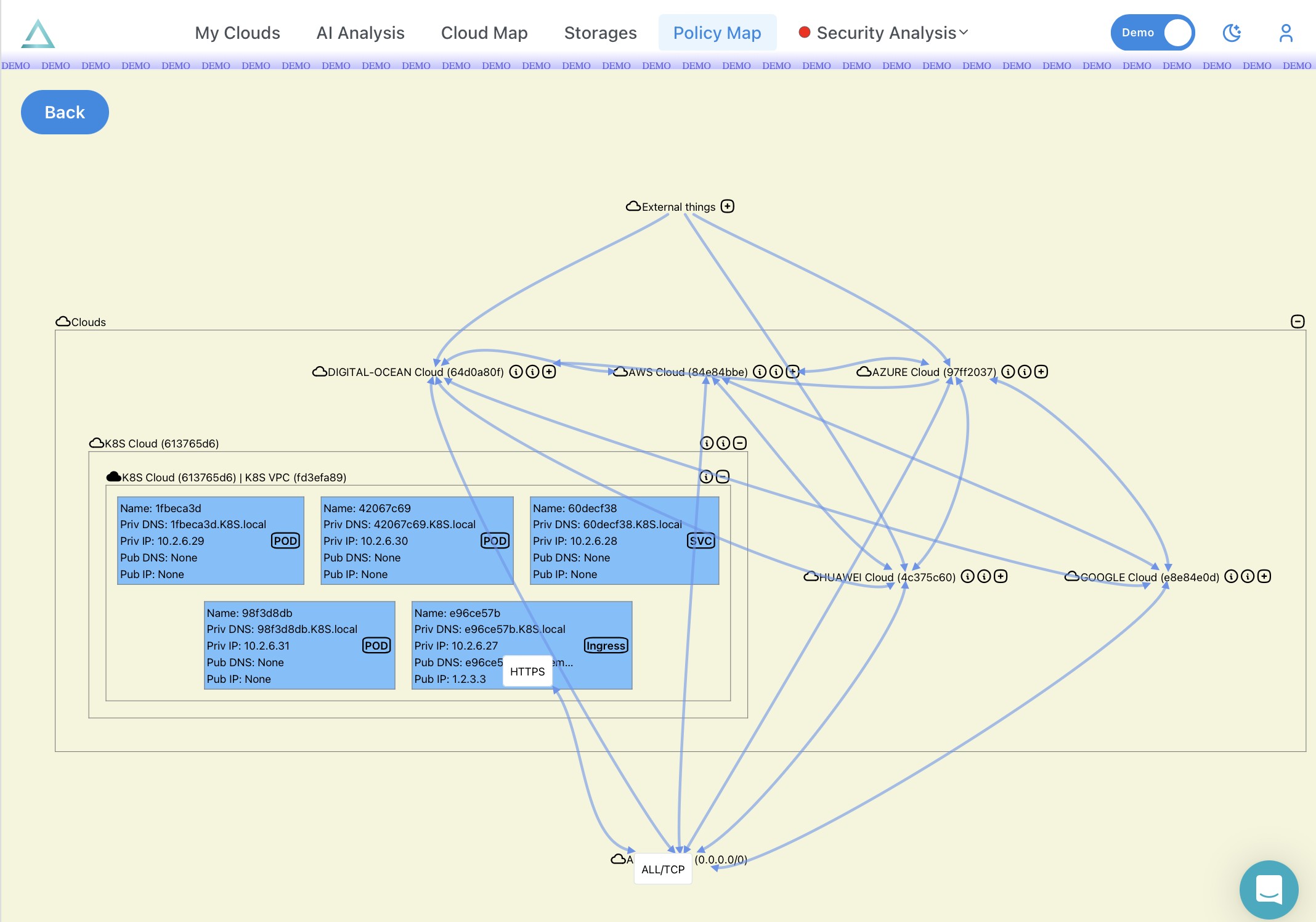Collapse the Clouds group

(x=1298, y=322)
